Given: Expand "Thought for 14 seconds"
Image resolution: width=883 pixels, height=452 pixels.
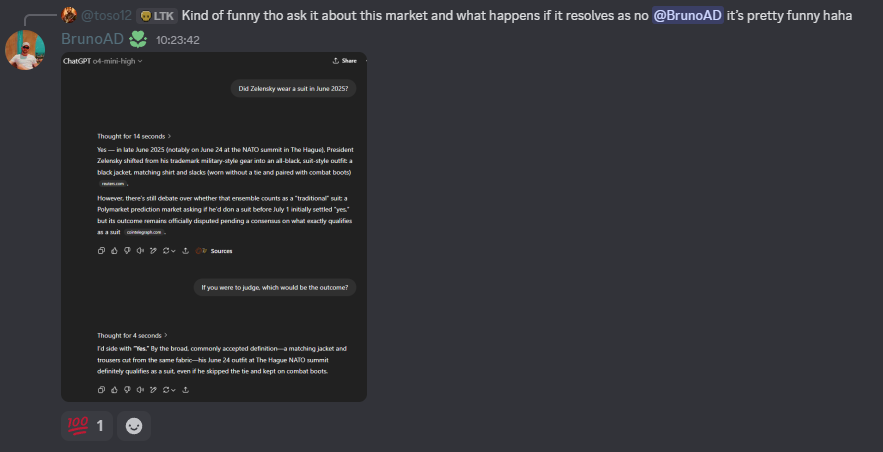Looking at the screenshot, I should tap(134, 136).
